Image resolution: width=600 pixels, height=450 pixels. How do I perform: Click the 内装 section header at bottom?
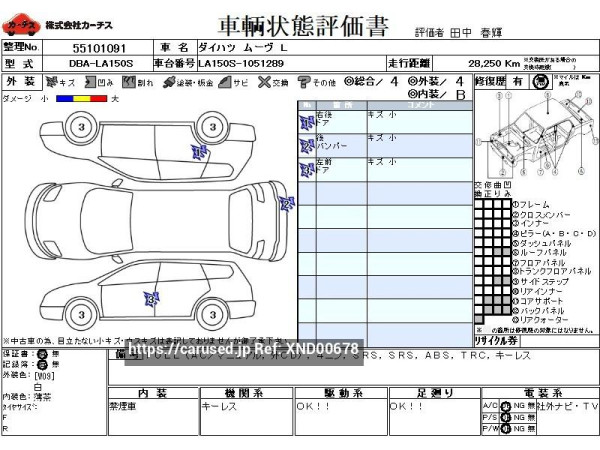coord(153,393)
